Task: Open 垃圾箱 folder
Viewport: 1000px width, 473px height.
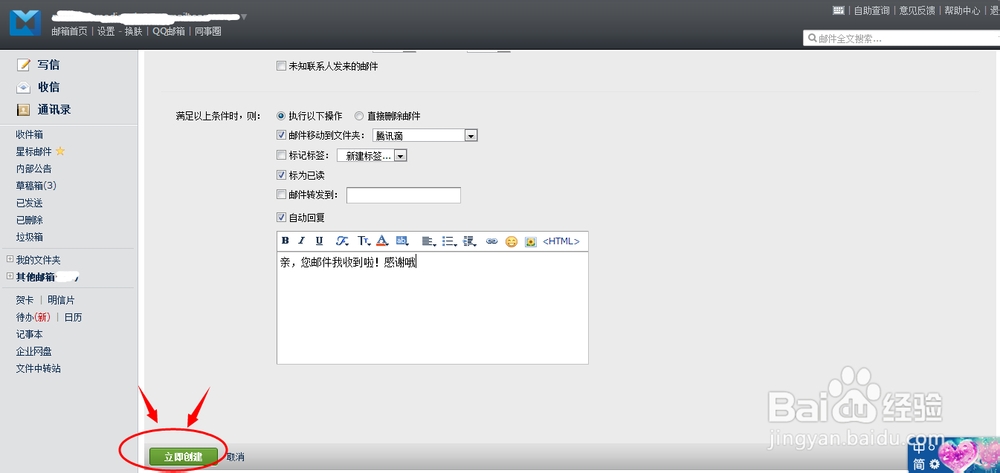Action: [x=29, y=237]
